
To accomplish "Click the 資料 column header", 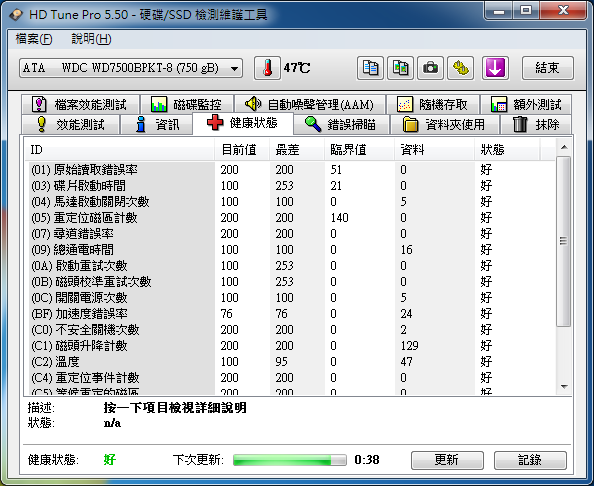I will [435, 150].
